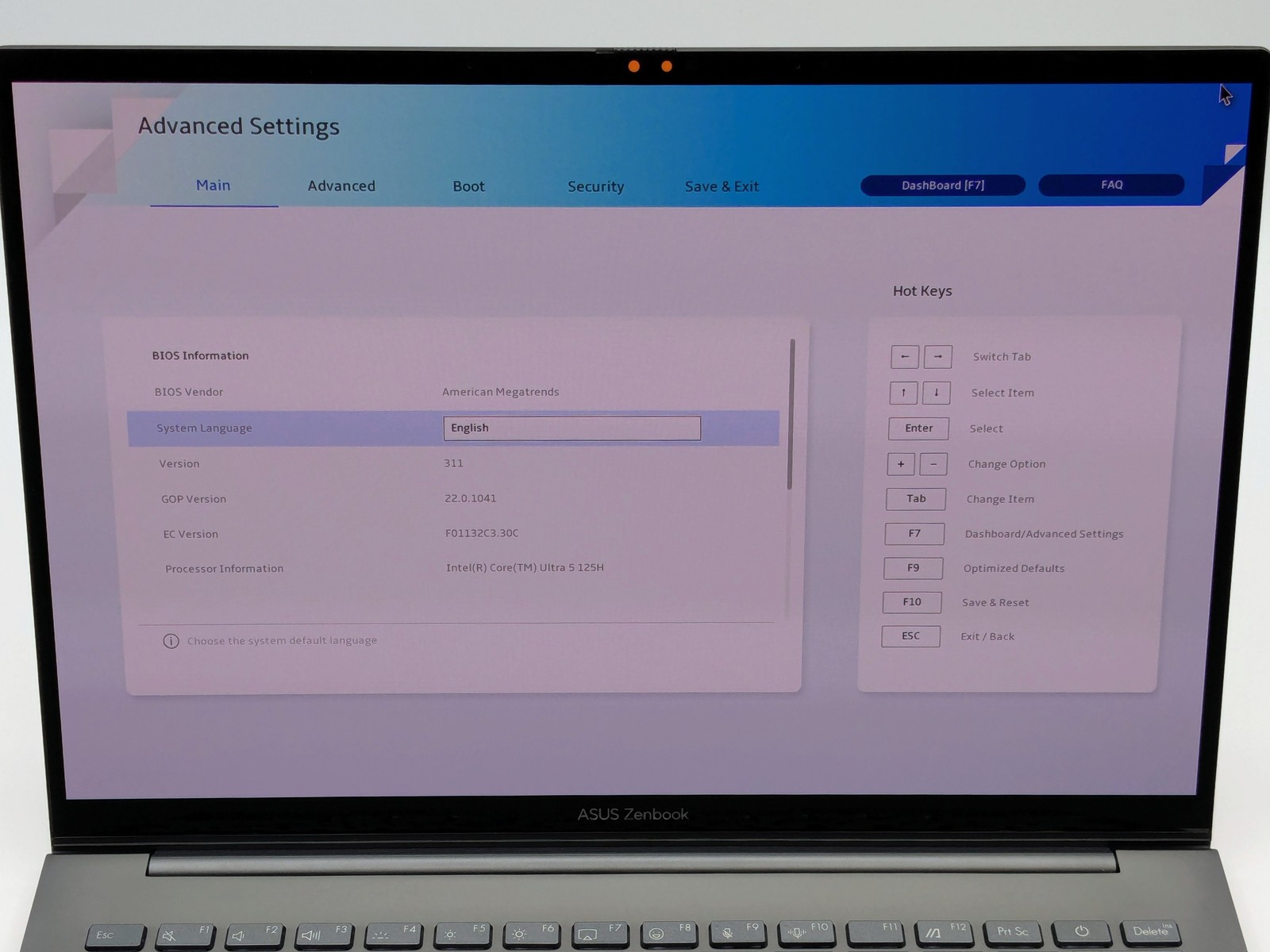The image size is (1270, 952).
Task: Open the System Language English dropdown
Action: point(571,428)
